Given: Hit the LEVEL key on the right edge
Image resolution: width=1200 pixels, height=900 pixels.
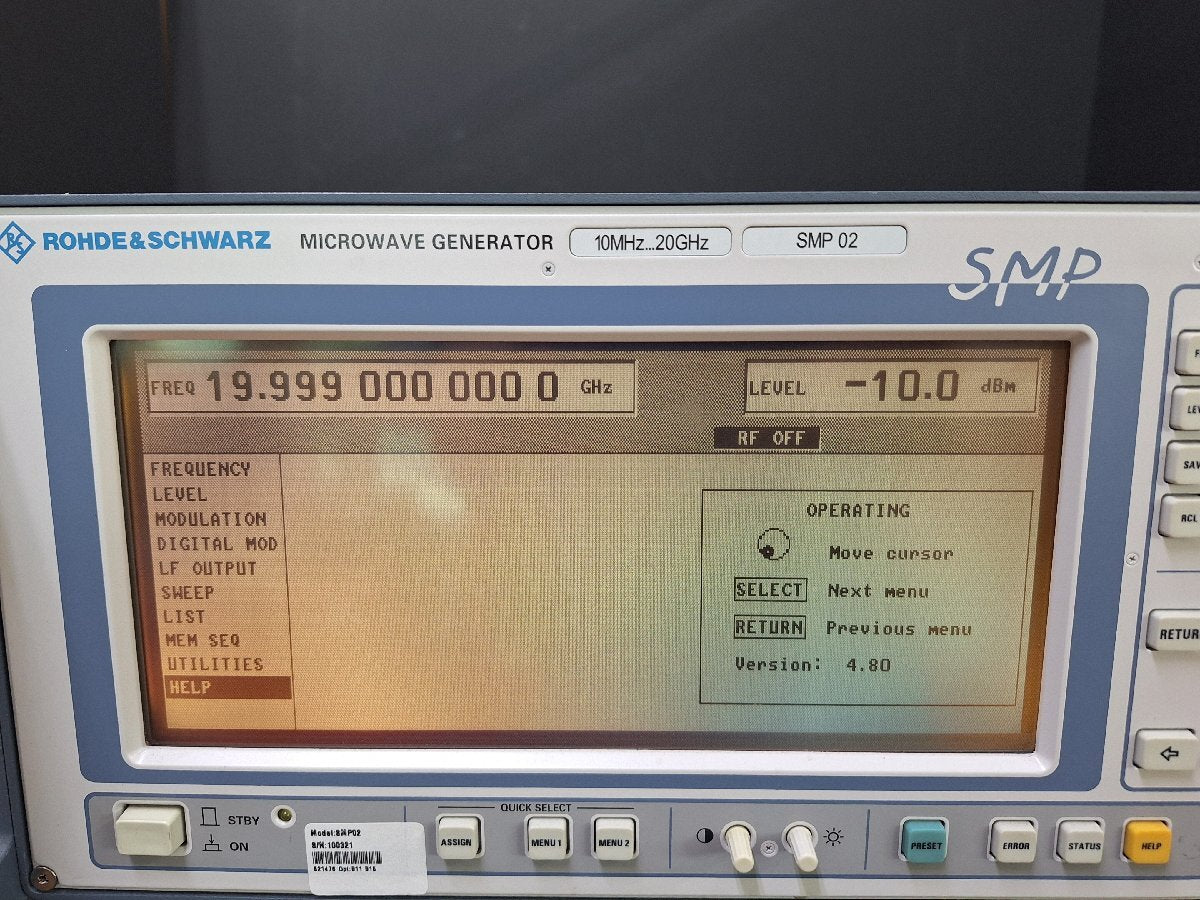Looking at the screenshot, I should 1187,408.
